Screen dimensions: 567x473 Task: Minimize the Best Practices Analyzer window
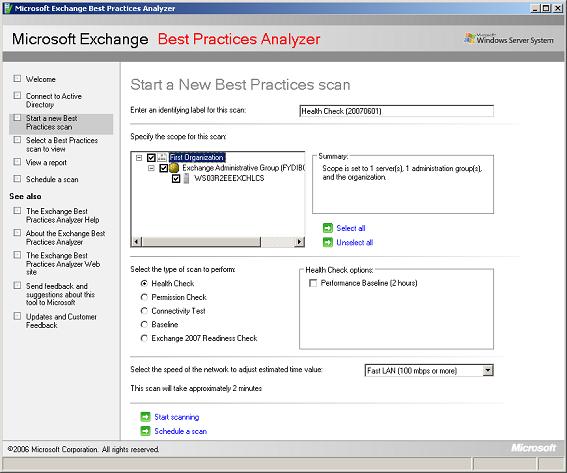(x=536, y=8)
